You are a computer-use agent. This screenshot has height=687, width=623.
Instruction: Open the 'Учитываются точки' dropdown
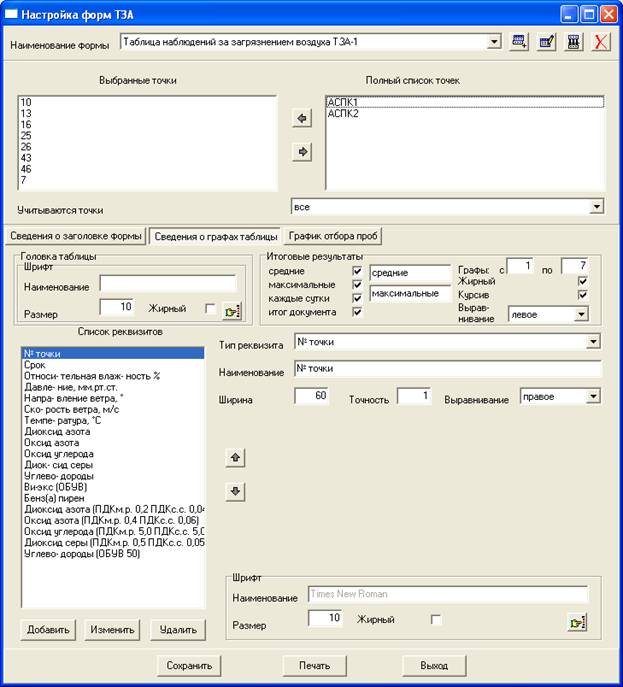point(597,206)
